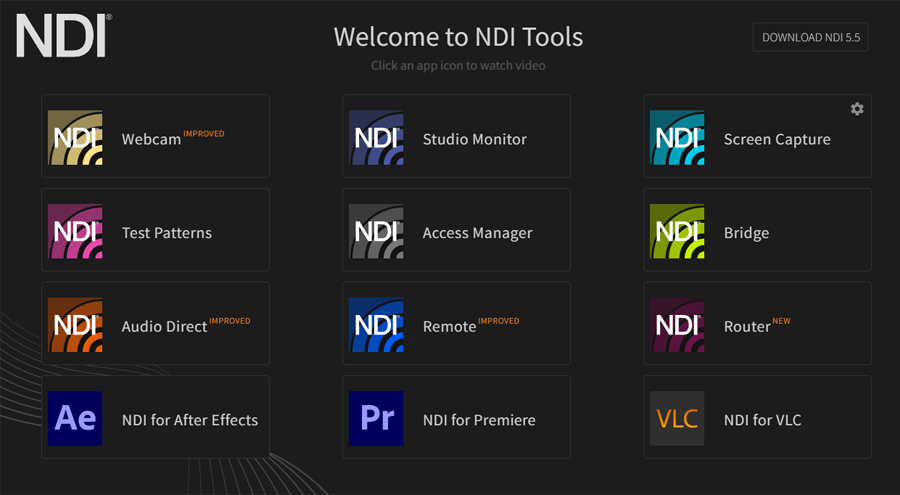Click the Welcome to NDI Tools heading
Screen dimensions: 900x495
coord(458,37)
